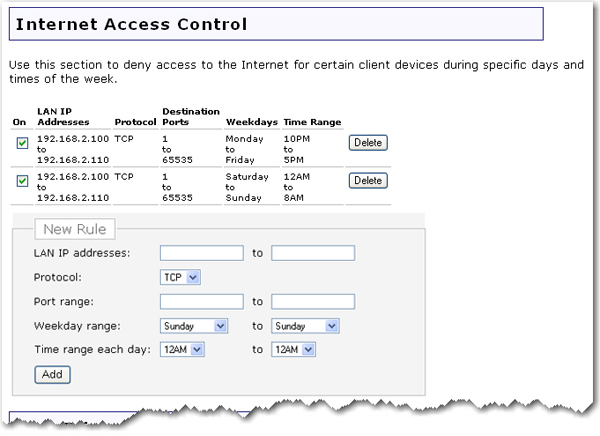The image size is (600, 436).
Task: Expand the first Weekday range dropdown
Action: [x=194, y=325]
